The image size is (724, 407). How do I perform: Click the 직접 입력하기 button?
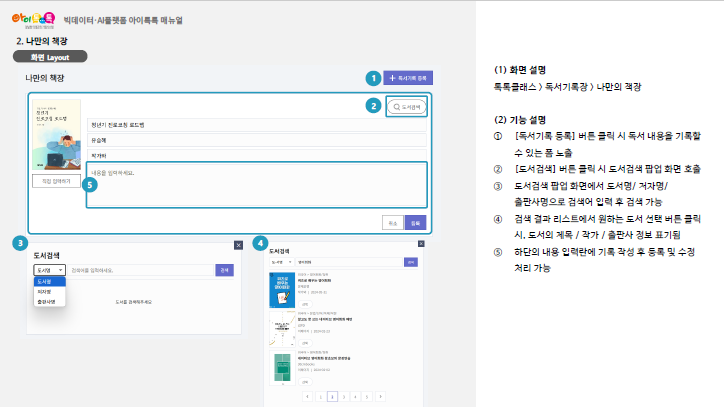pyautogui.click(x=56, y=181)
